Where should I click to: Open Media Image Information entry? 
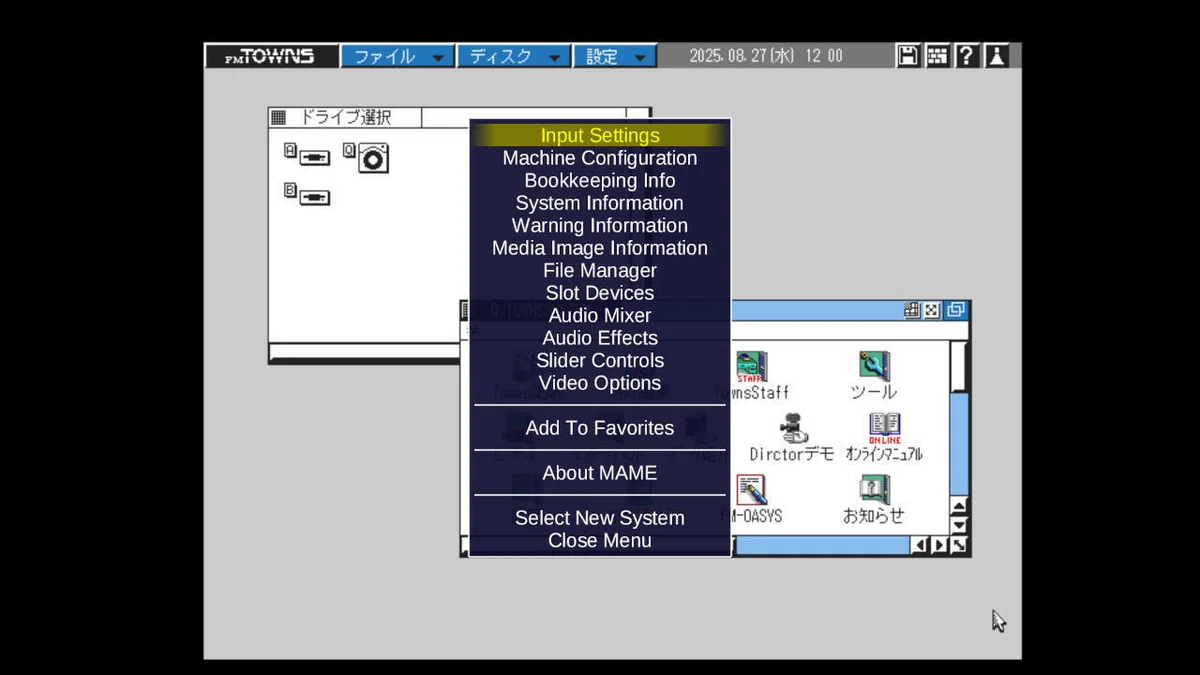(x=600, y=248)
